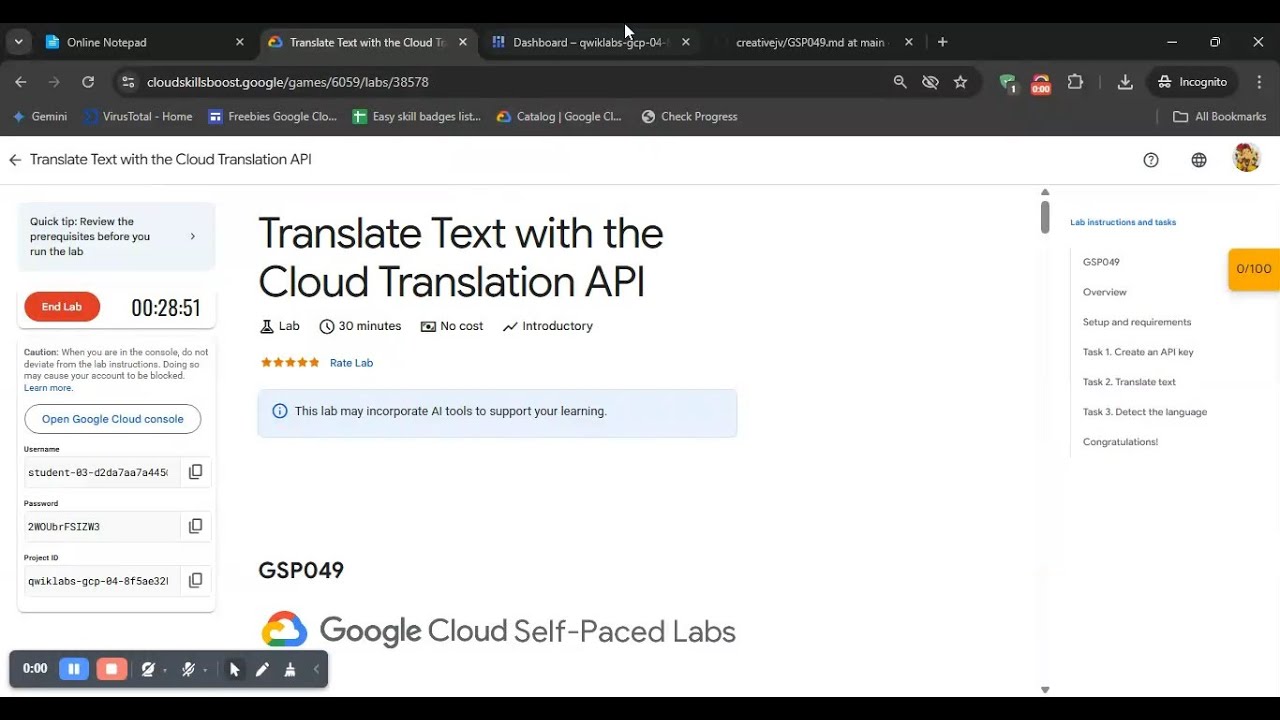
Task: Switch to the Online Notepad tab
Action: (x=144, y=42)
